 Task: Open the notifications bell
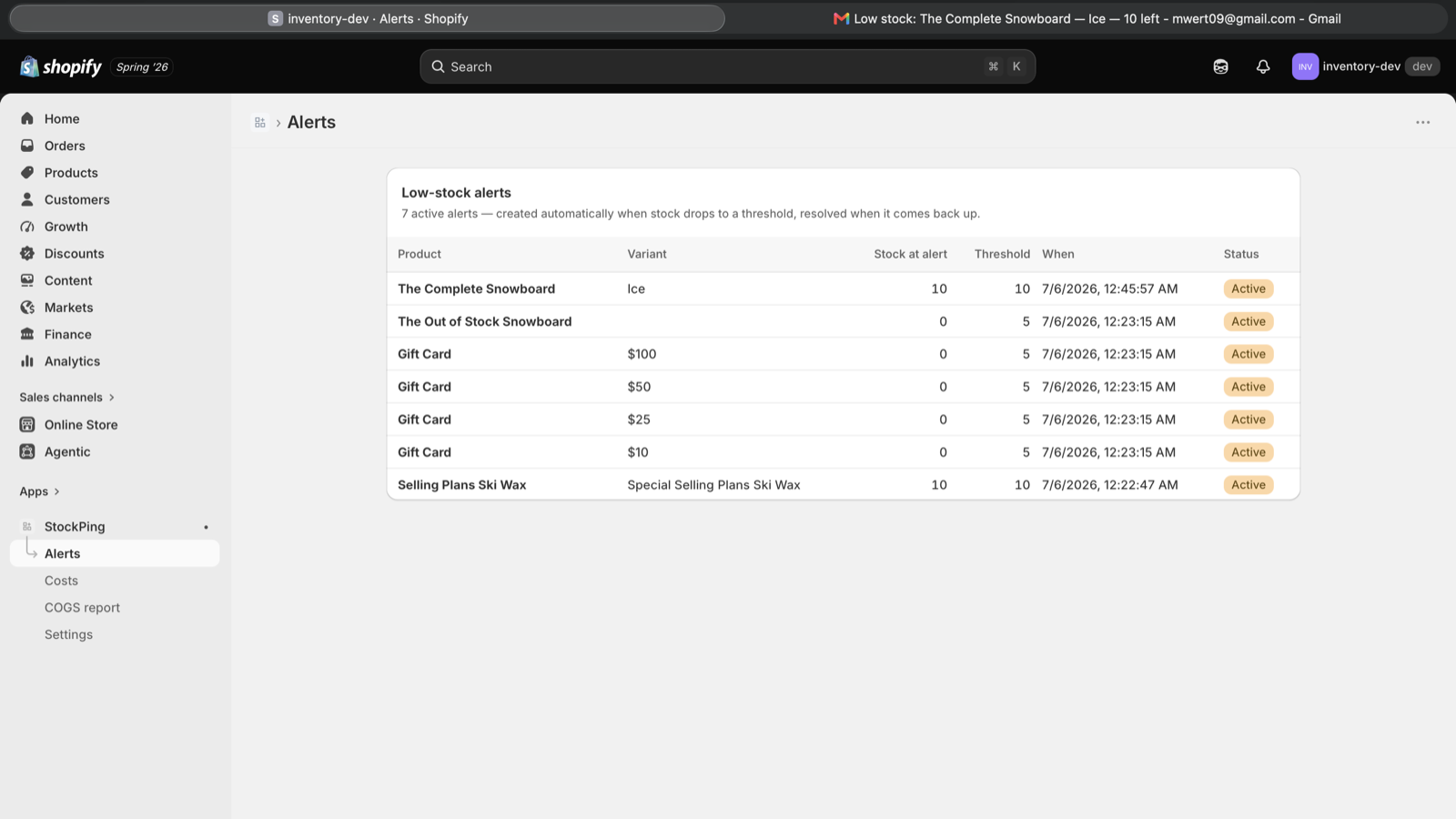[x=1263, y=66]
